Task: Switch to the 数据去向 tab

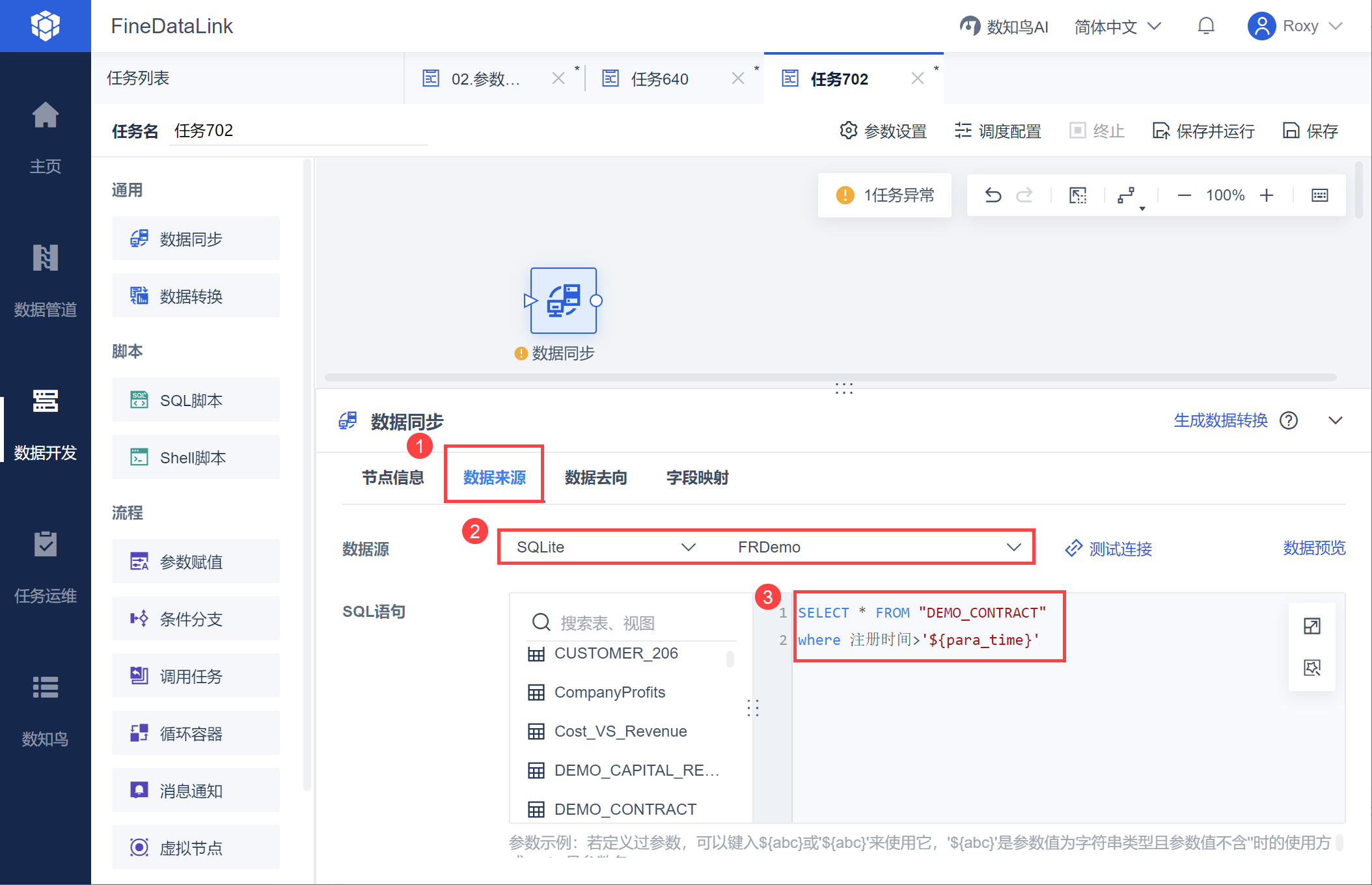Action: 596,478
